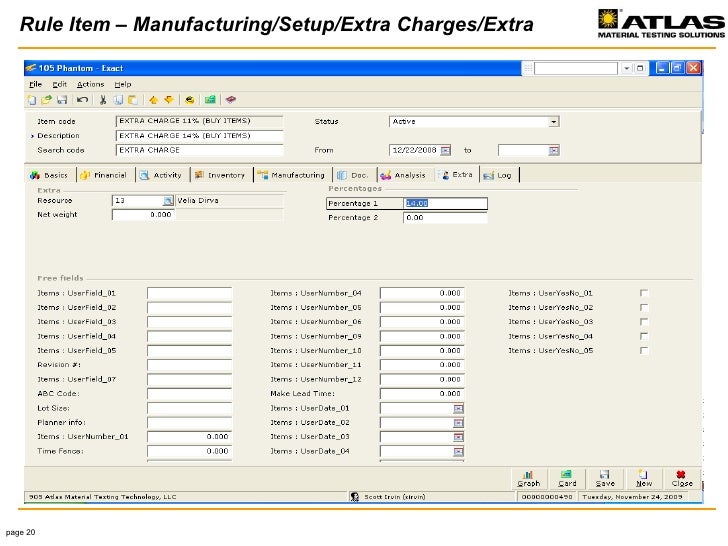
Task: Select the Extra tab
Action: [x=456, y=175]
